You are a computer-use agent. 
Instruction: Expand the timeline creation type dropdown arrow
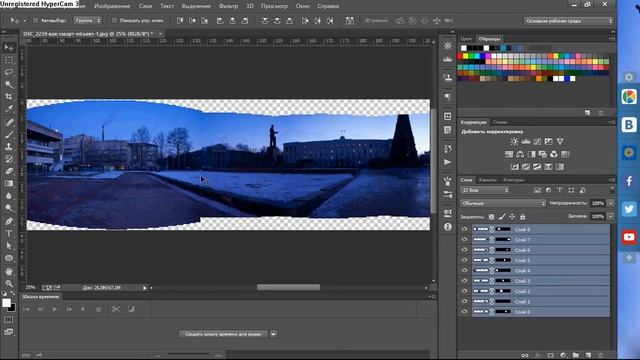pos(273,334)
